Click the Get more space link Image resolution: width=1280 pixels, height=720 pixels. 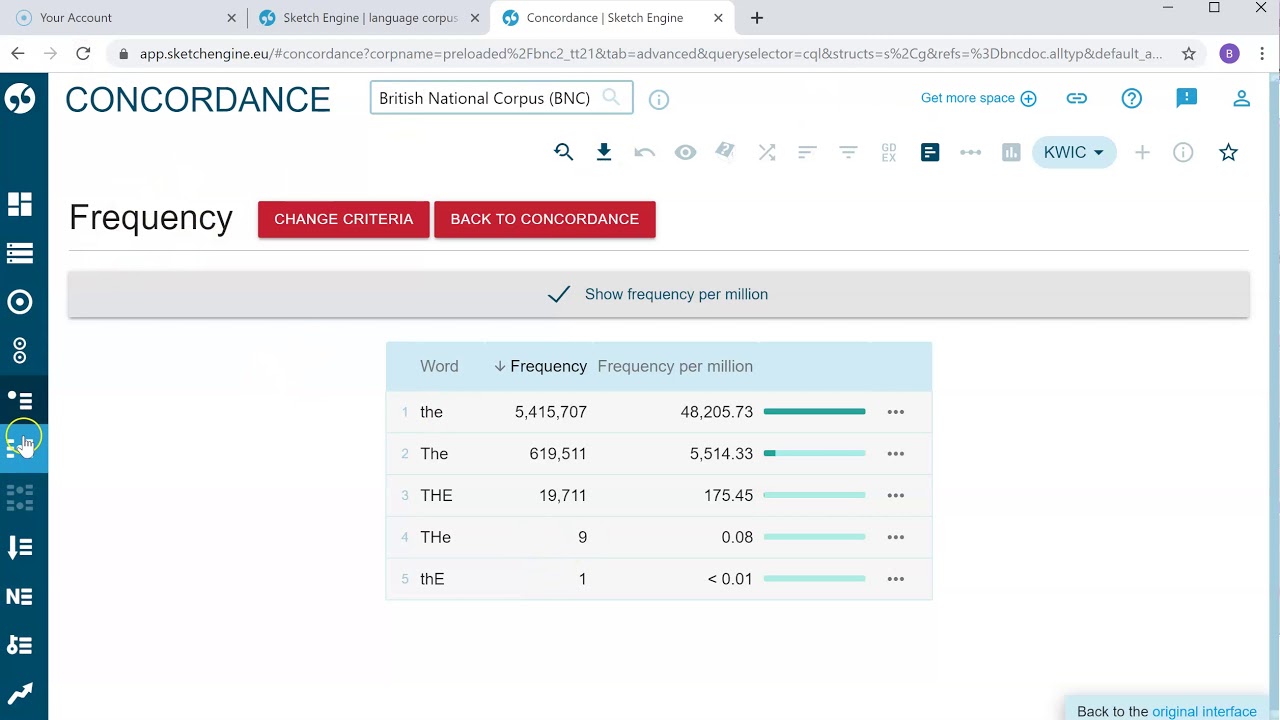click(x=978, y=98)
